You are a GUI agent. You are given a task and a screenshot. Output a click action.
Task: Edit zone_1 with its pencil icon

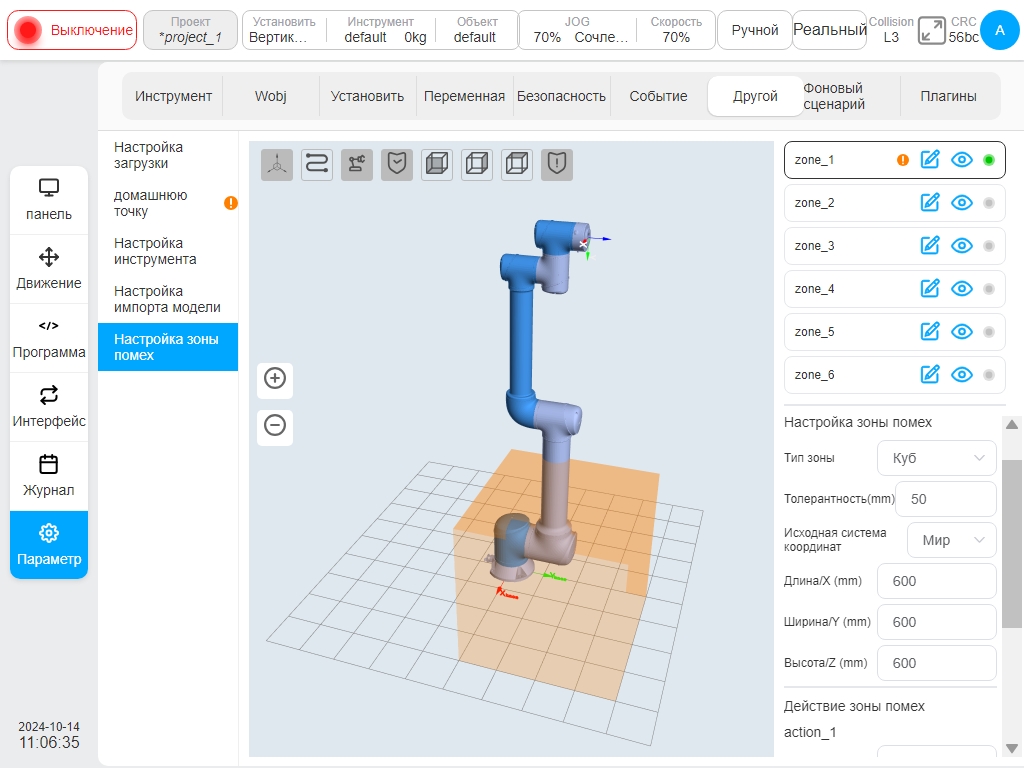click(x=930, y=159)
